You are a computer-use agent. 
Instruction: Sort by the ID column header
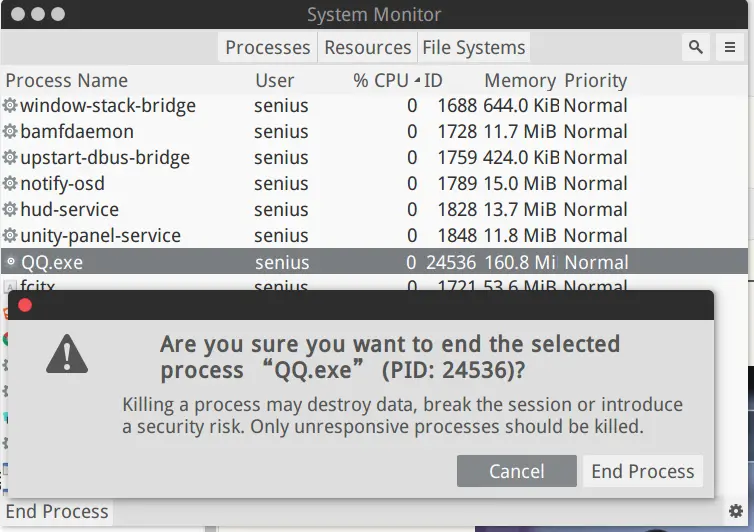[433, 81]
